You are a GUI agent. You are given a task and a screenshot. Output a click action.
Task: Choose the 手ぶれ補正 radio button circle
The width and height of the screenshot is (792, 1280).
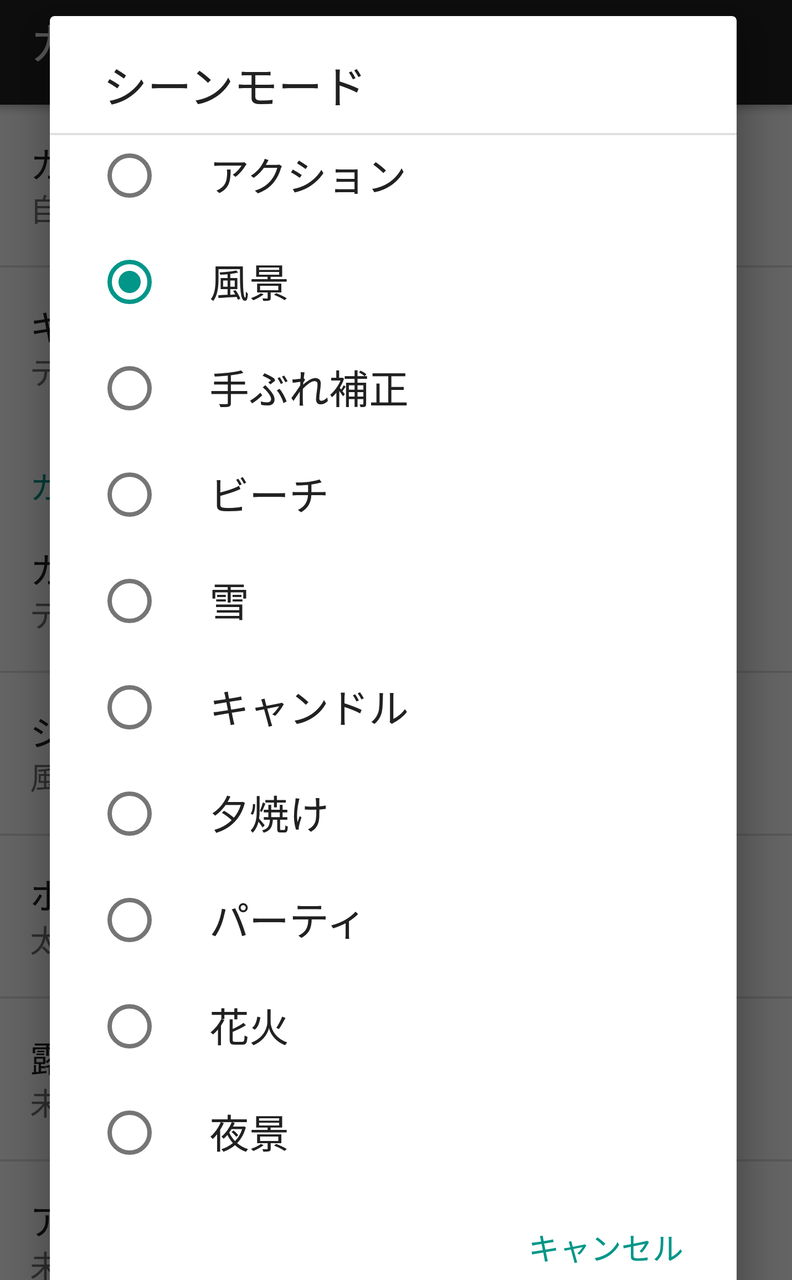point(129,388)
